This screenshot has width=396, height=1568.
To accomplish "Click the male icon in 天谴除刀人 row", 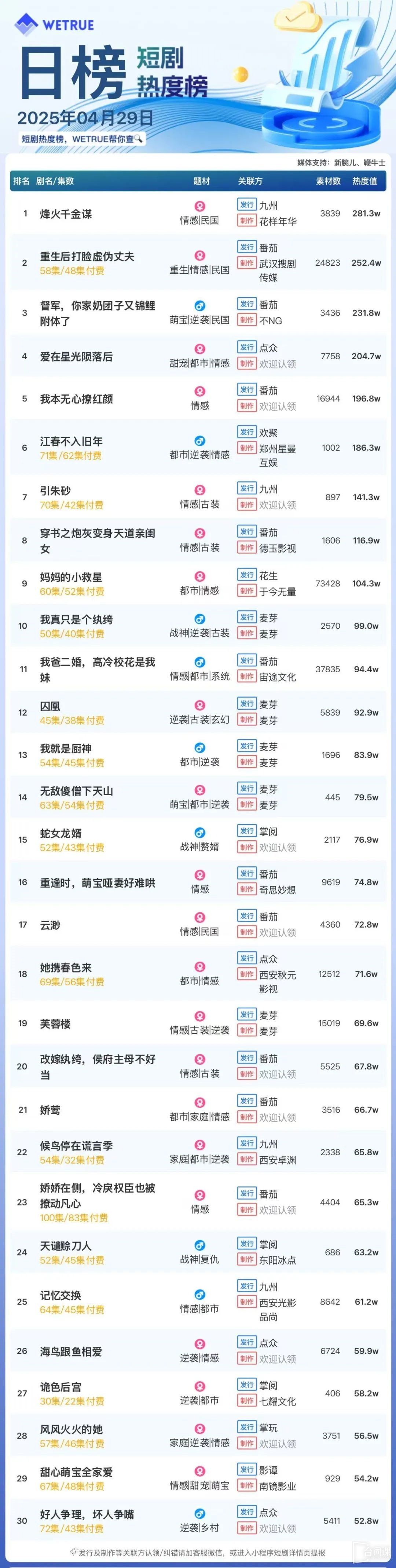I will click(199, 1245).
